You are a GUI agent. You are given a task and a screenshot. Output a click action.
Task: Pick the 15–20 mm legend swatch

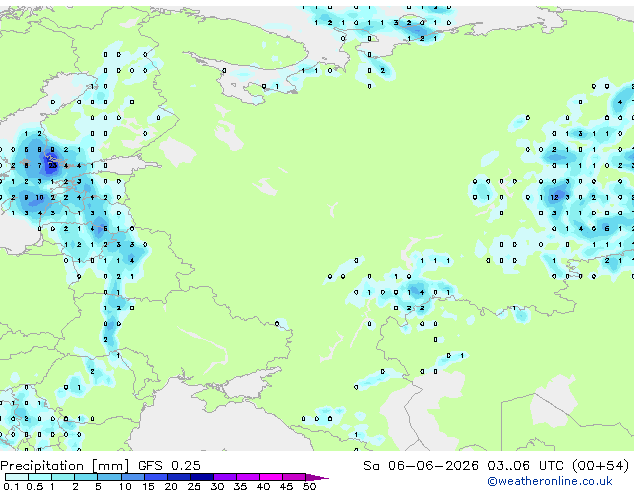tap(155, 477)
